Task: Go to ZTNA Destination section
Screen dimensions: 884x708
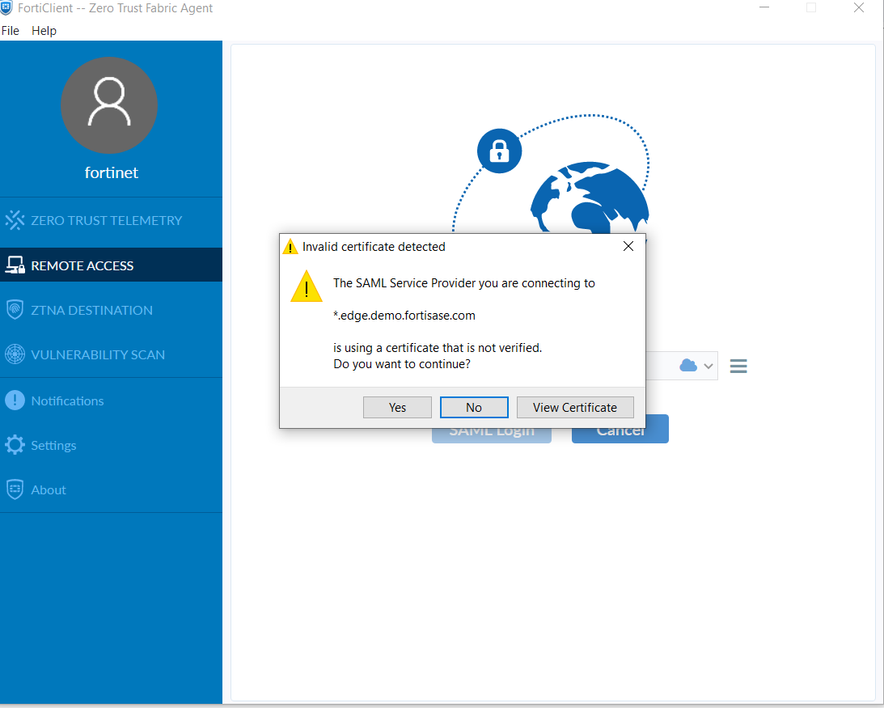Action: tap(111, 310)
